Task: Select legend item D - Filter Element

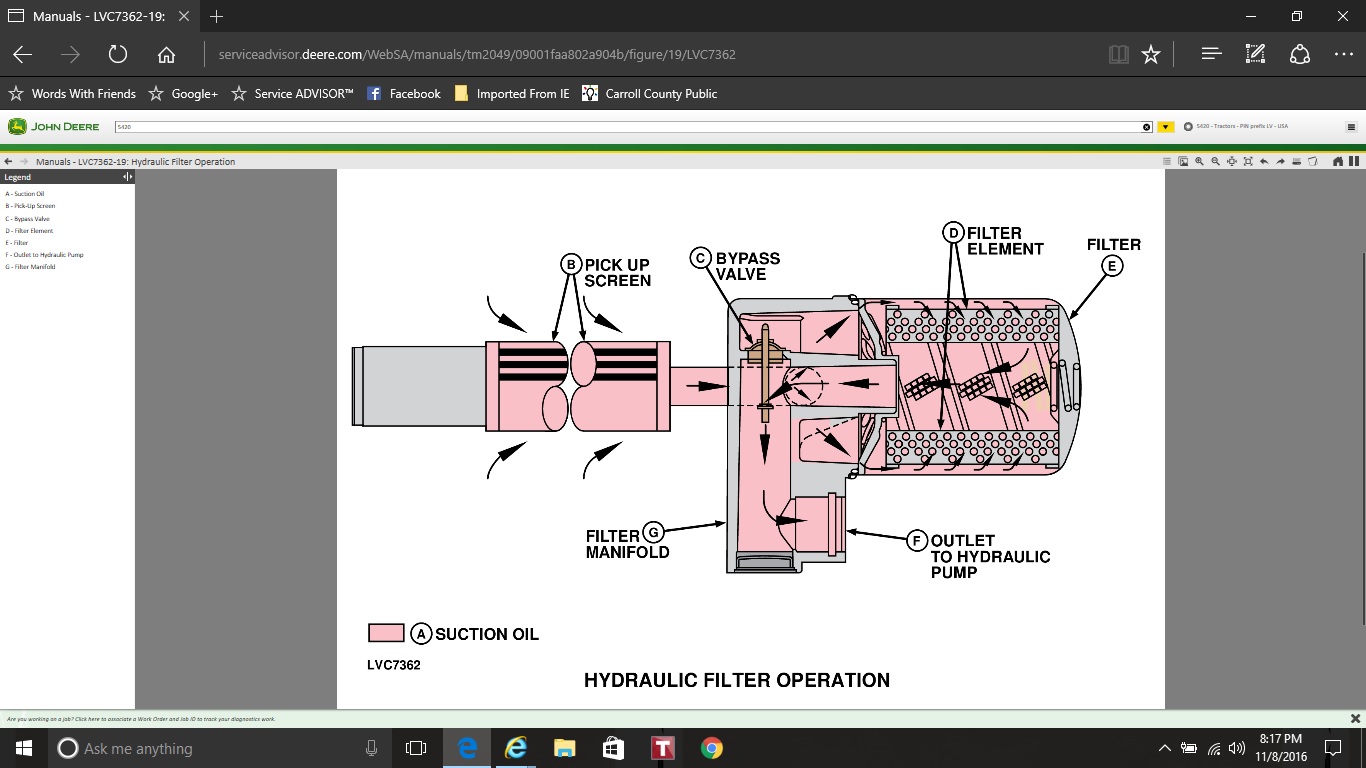Action: (29, 230)
